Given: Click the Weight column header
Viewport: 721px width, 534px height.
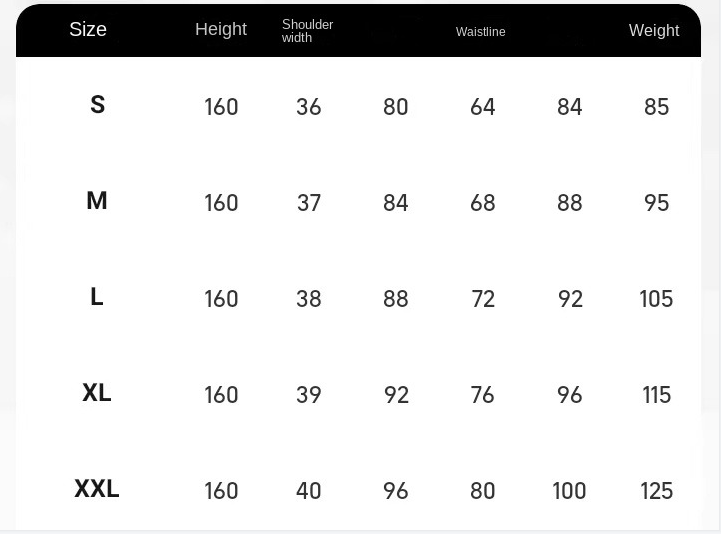Looking at the screenshot, I should point(654,30).
